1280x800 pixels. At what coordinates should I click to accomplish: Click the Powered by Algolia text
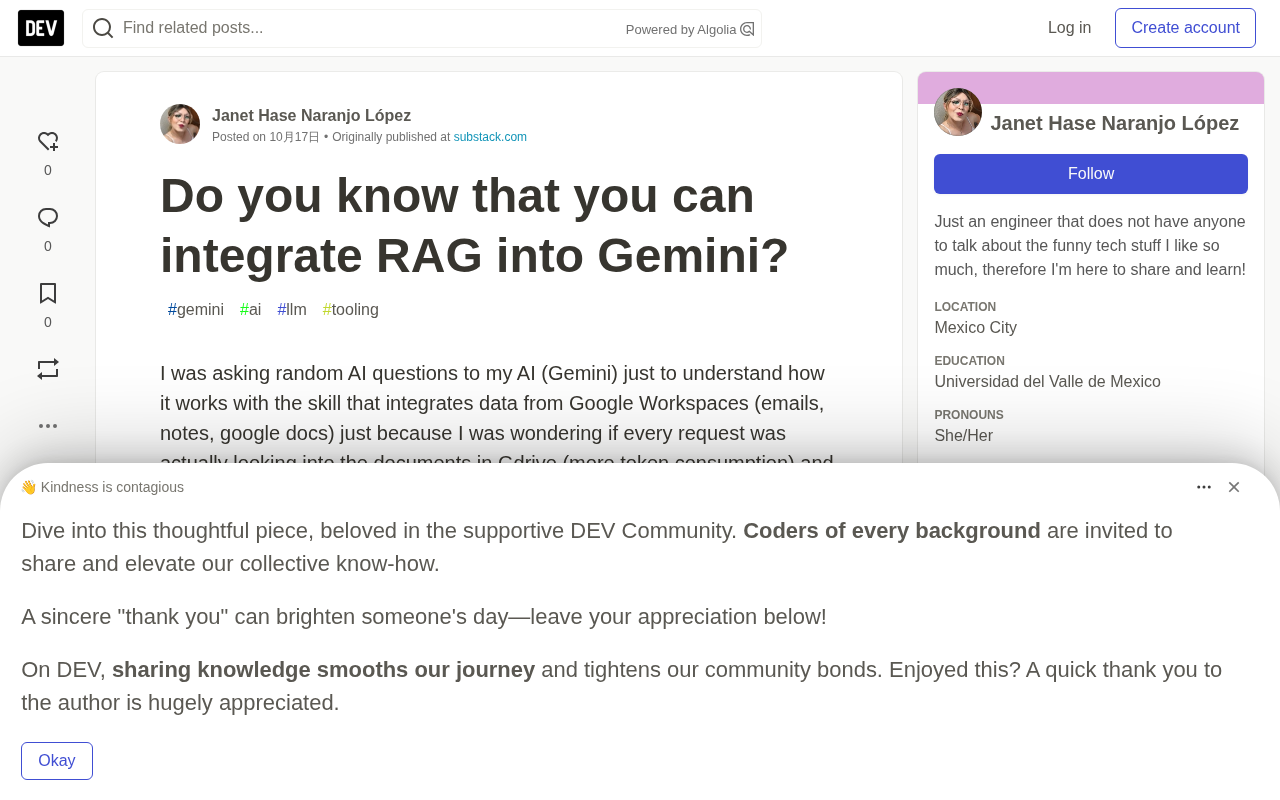tap(681, 29)
